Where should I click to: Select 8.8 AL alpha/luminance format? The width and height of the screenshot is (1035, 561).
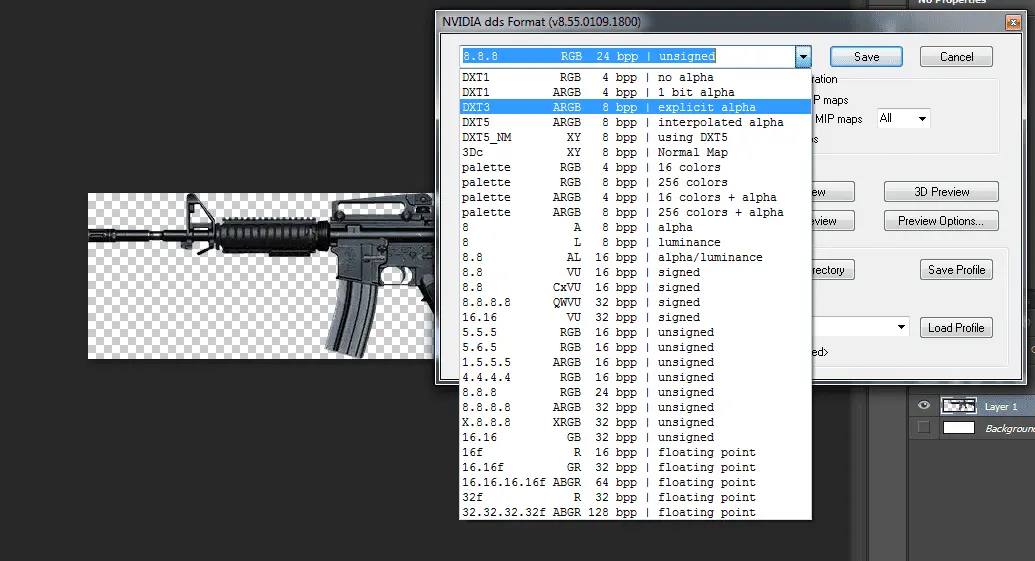click(x=635, y=257)
